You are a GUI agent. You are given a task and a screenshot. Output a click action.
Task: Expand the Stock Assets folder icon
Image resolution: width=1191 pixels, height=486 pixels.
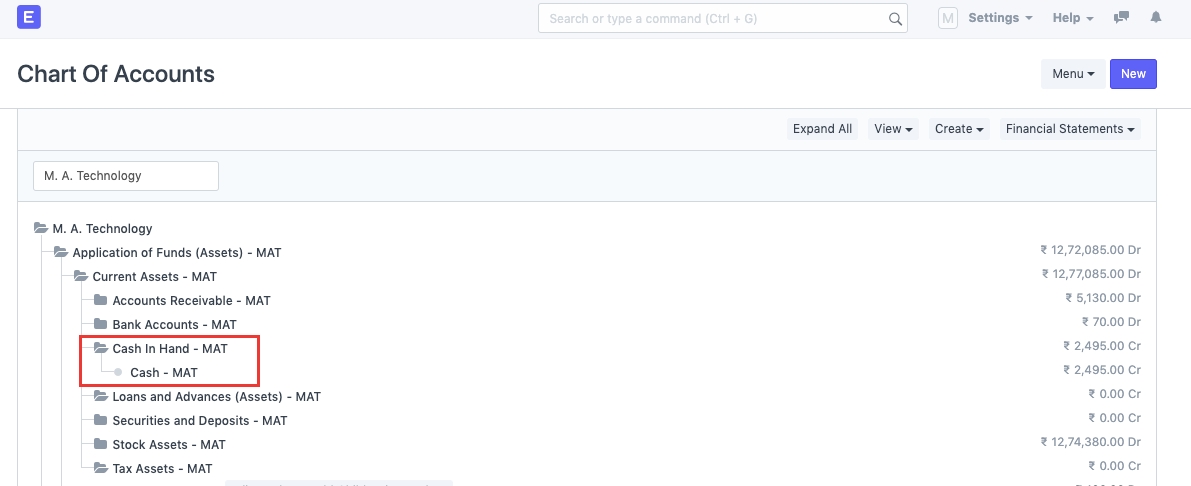point(100,445)
